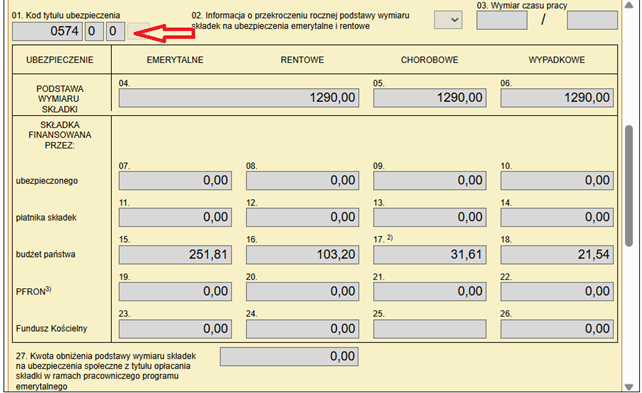Click field 21 PFRON chorobowe
Screen dimensions: 642x393
[430, 291]
